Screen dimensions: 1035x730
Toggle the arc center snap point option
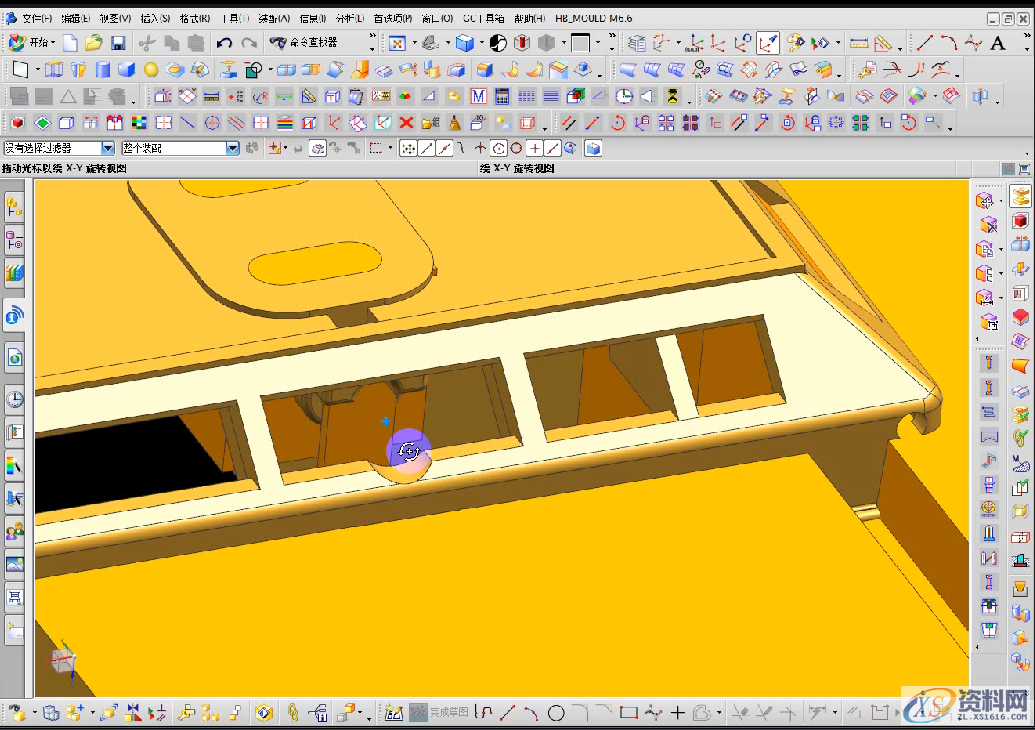499,148
